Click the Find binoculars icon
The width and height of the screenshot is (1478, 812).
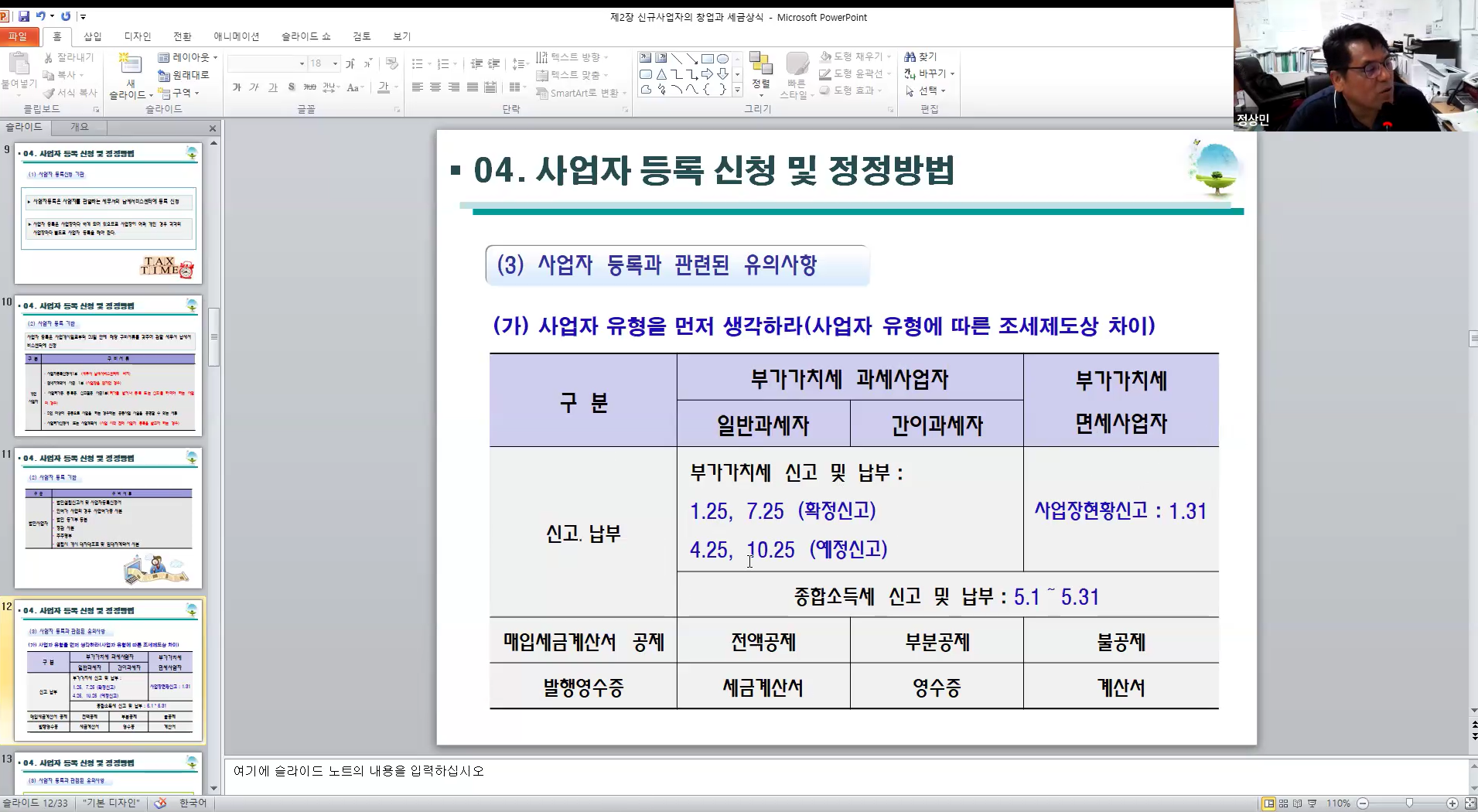coord(910,57)
